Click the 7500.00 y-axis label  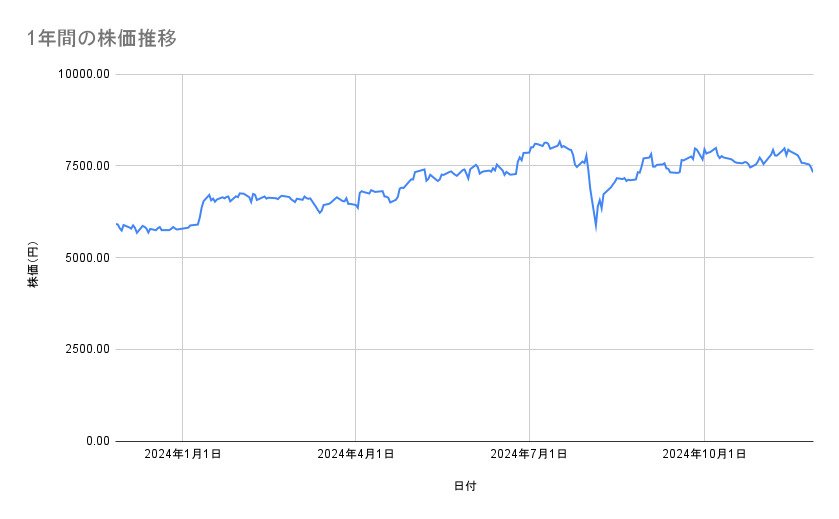click(86, 166)
